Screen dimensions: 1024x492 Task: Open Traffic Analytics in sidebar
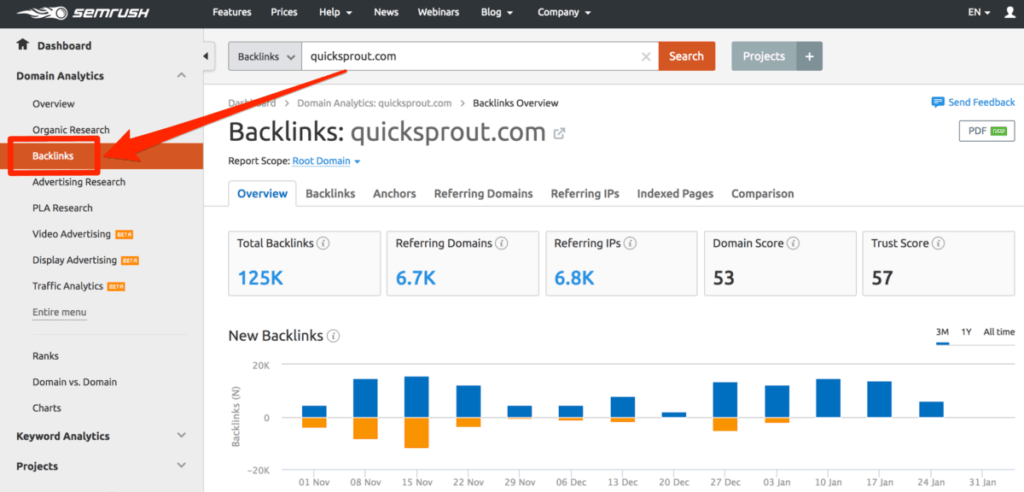(x=68, y=286)
